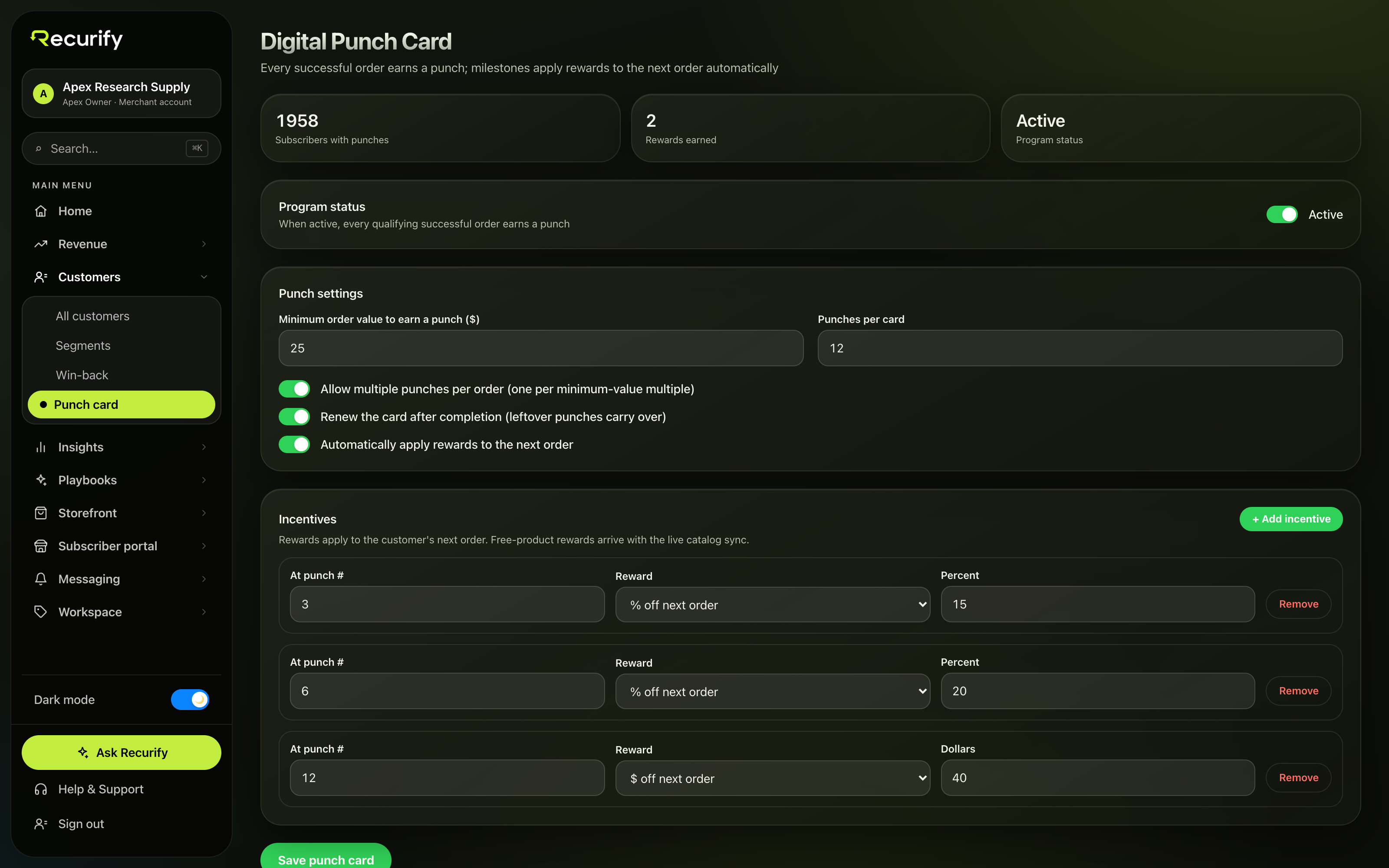Toggle Allow multiple punches per order

point(294,389)
